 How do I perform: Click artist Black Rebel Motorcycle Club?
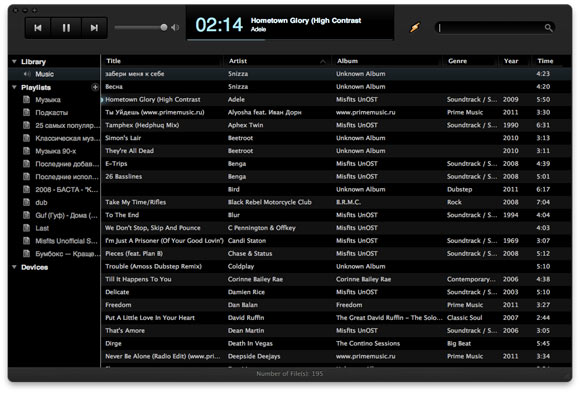click(270, 202)
